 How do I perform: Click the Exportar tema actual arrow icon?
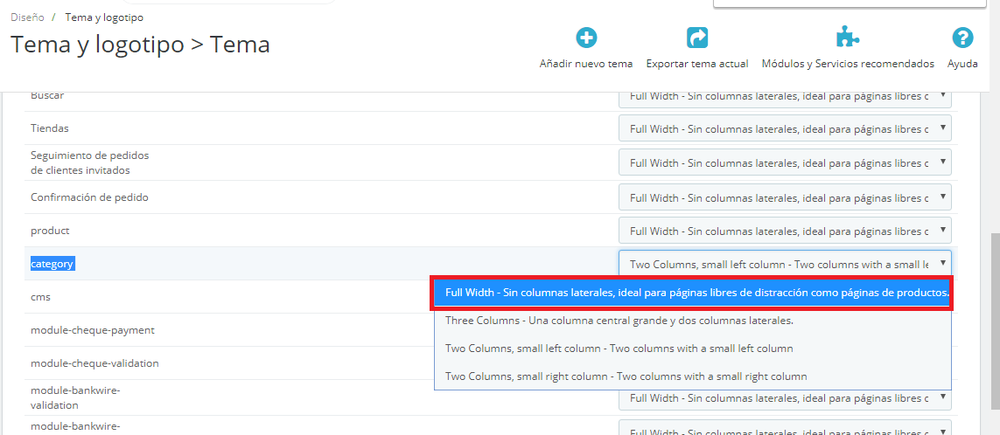[x=697, y=38]
